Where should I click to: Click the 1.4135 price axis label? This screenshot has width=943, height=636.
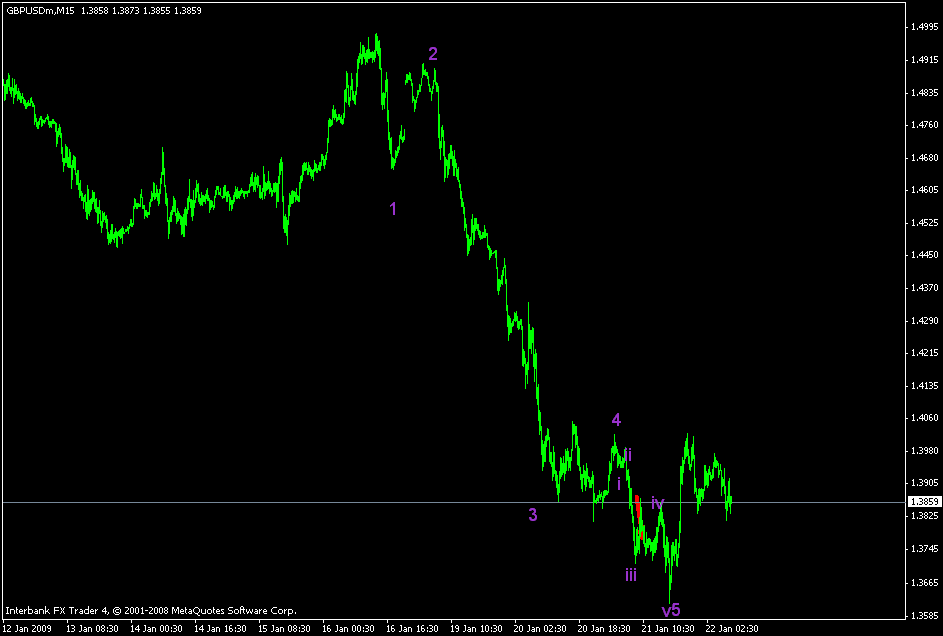click(x=924, y=385)
